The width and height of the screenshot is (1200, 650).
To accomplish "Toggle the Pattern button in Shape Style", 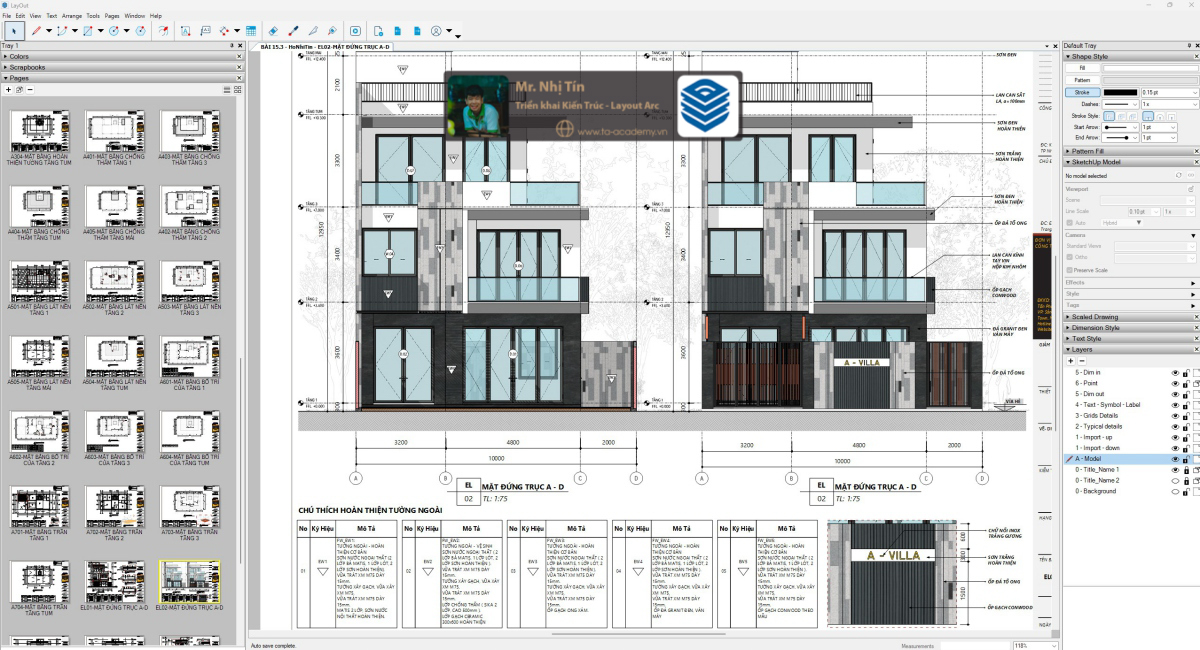I will 1082,80.
